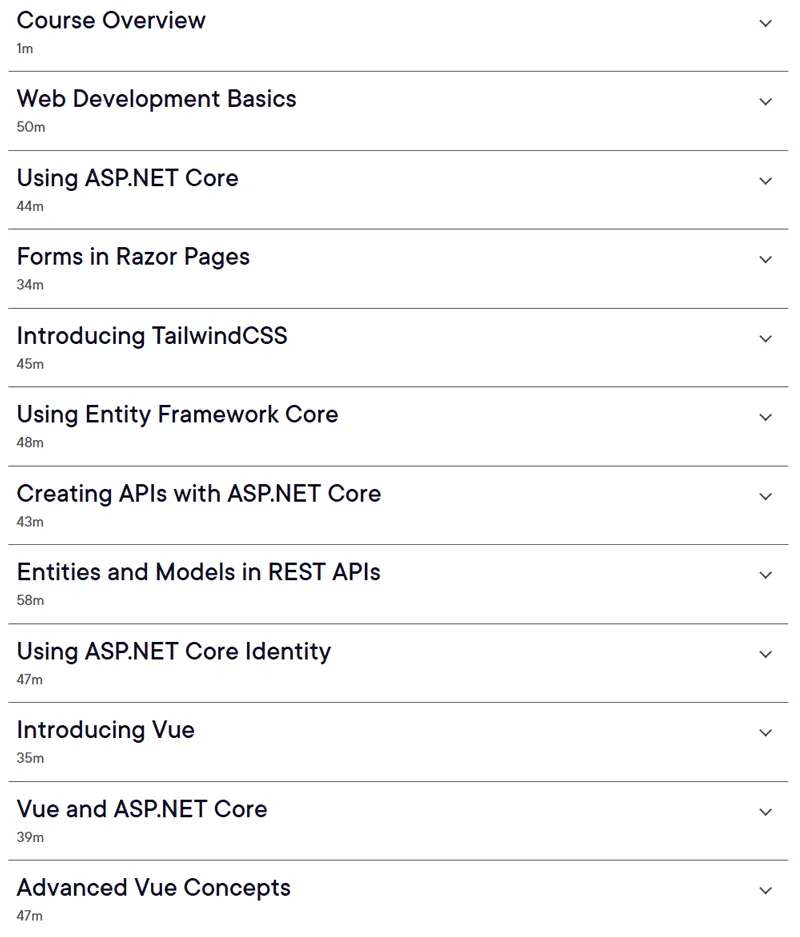Open Entities and Models in REST APIs title
This screenshot has height=937, width=800.
tap(199, 572)
